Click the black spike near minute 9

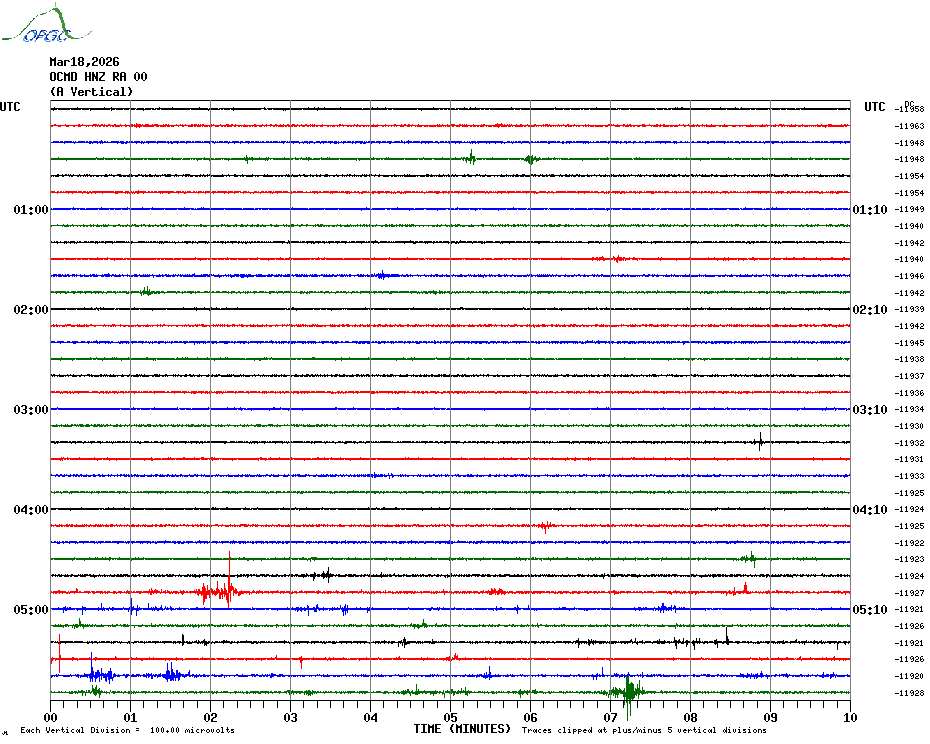pyautogui.click(x=760, y=441)
